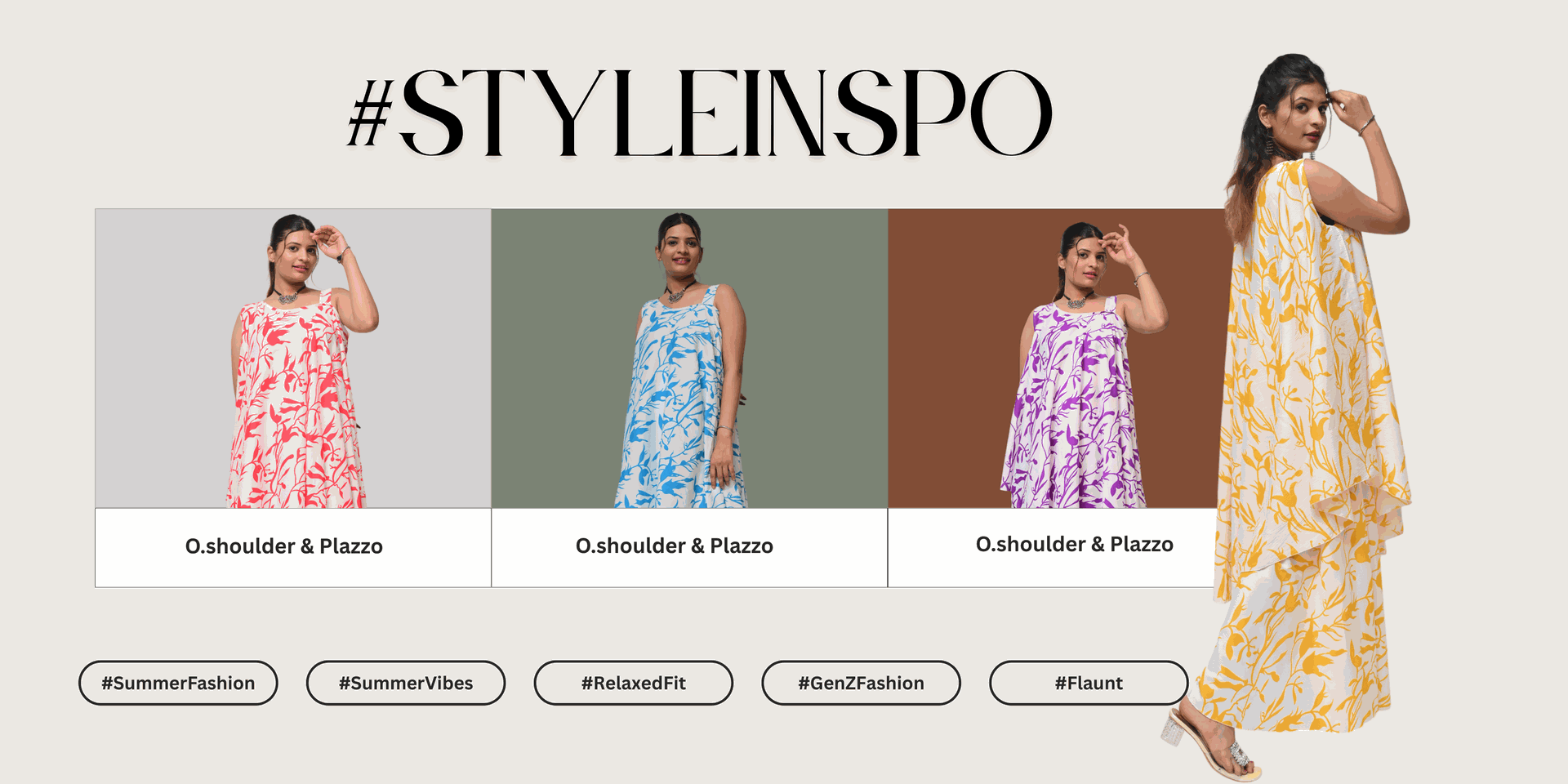Click the #STYLEINSPO headline

click(699, 113)
